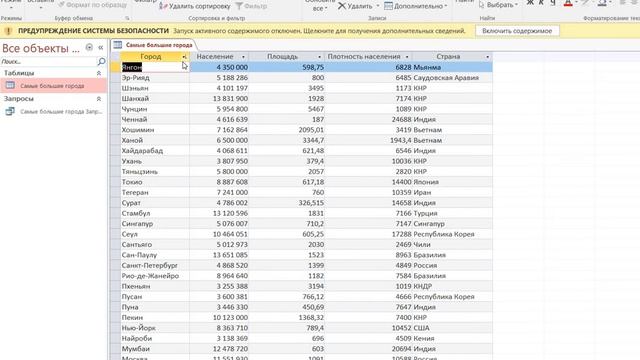The height and width of the screenshot is (360, 640).
Task: Click the datasheet icon on the document tab
Action: pyautogui.click(x=118, y=45)
